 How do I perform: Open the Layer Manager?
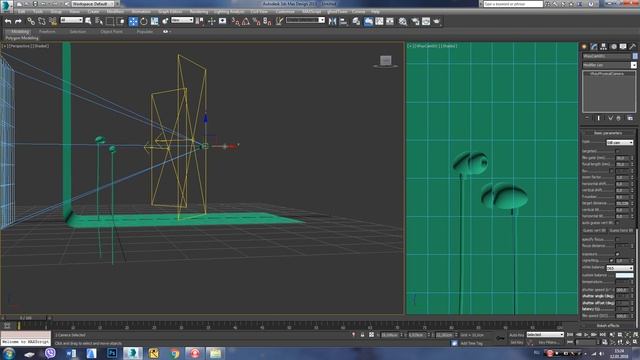point(356,21)
